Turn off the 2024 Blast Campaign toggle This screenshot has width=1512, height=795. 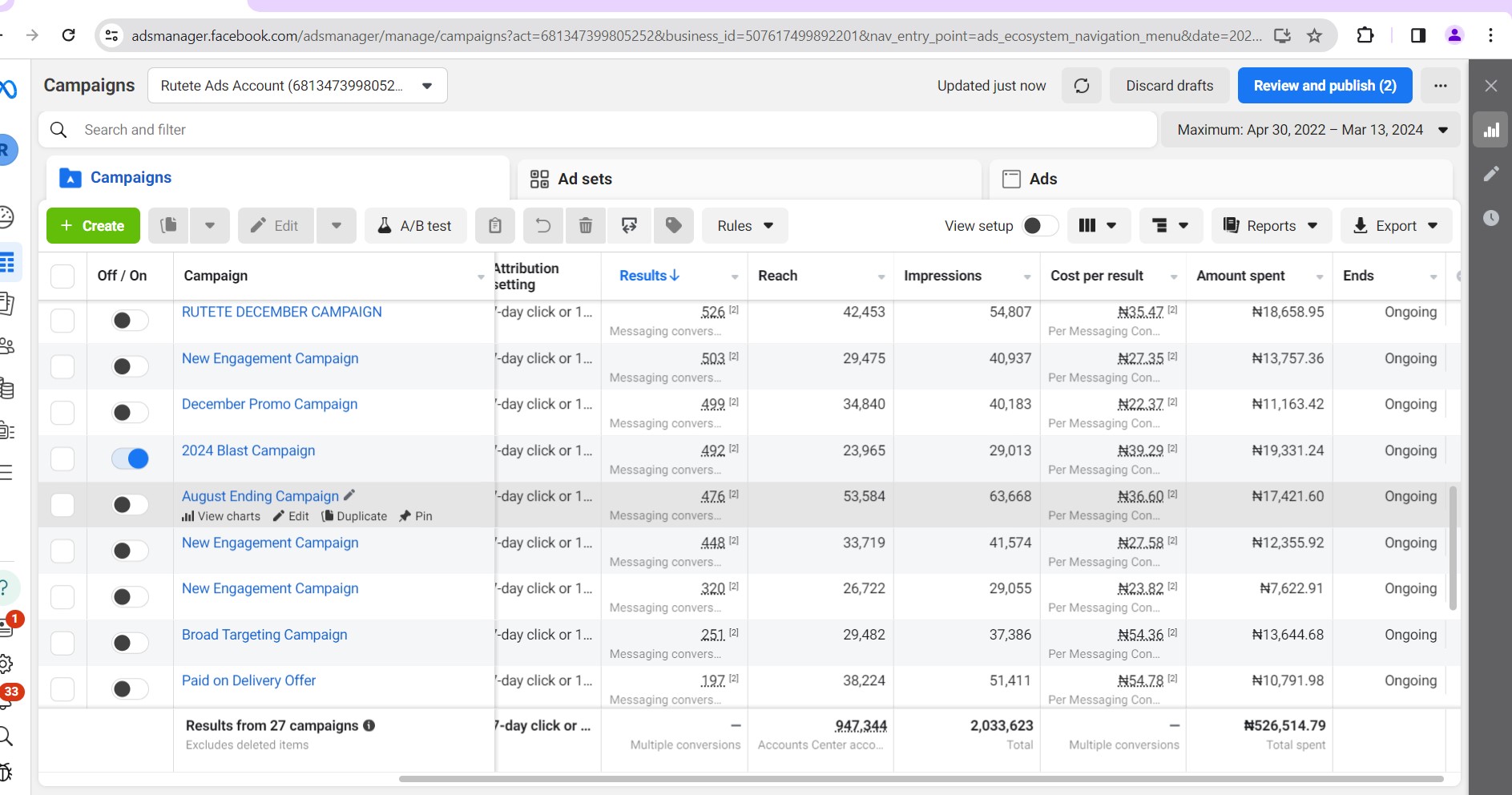(130, 458)
